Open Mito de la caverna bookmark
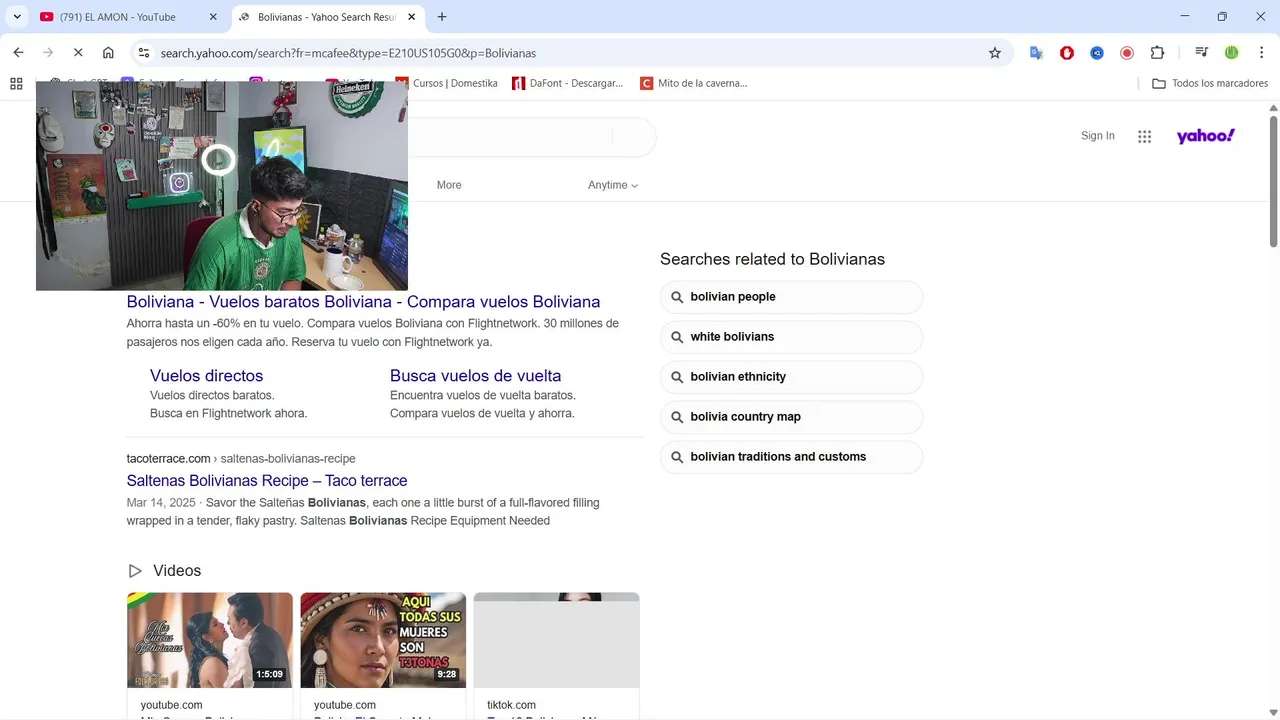Viewport: 1280px width, 720px height. (694, 84)
